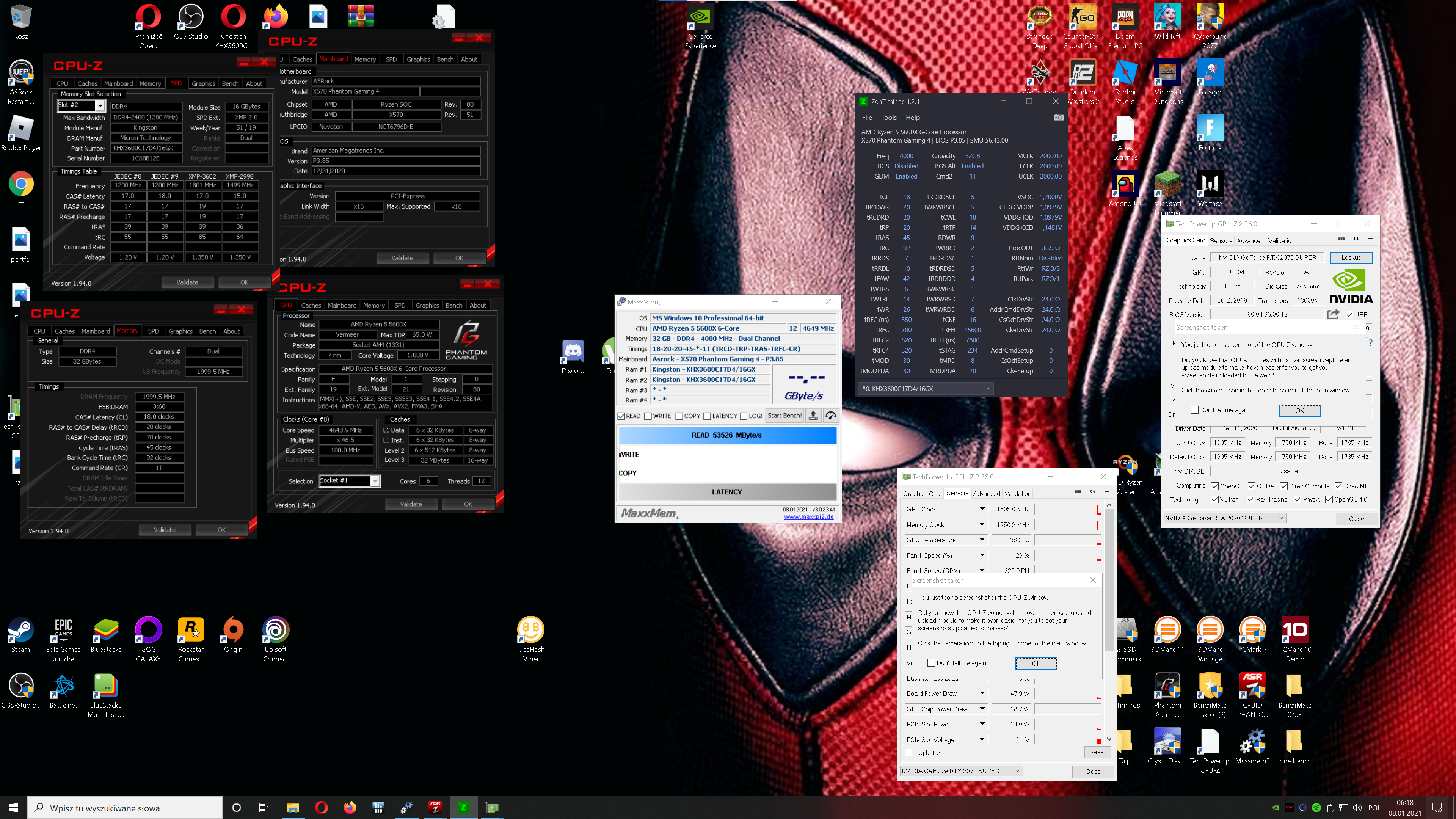The height and width of the screenshot is (819, 1456).
Task: Click the ZenTimings taskbar icon
Action: click(x=463, y=808)
